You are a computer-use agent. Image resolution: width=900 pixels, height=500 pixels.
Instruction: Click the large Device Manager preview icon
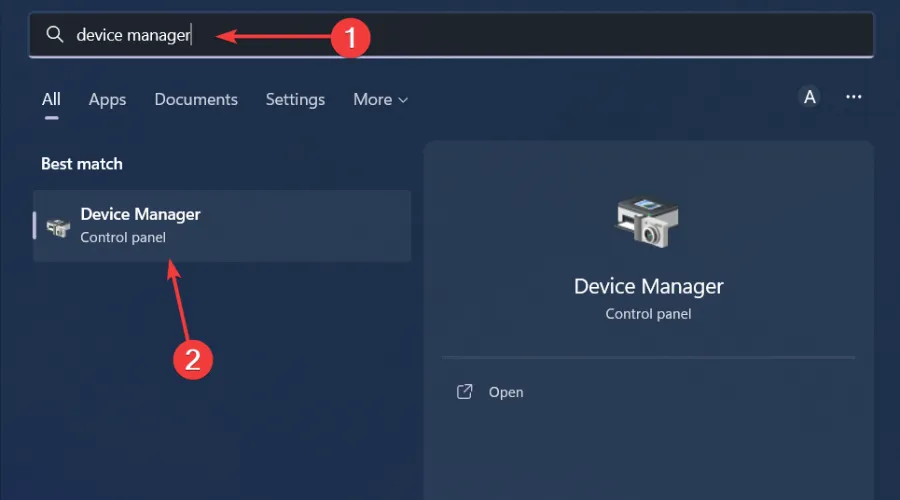pos(648,222)
